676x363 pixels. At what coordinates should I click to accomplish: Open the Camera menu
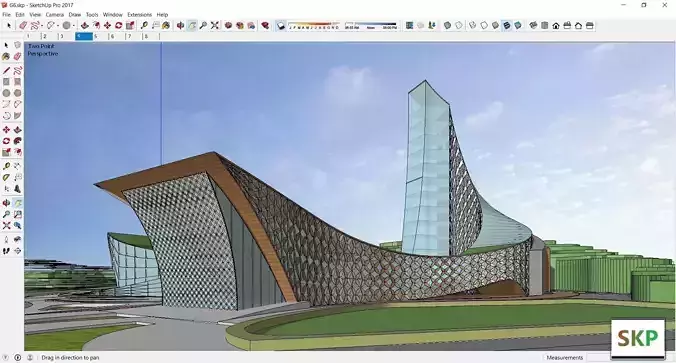[x=55, y=15]
